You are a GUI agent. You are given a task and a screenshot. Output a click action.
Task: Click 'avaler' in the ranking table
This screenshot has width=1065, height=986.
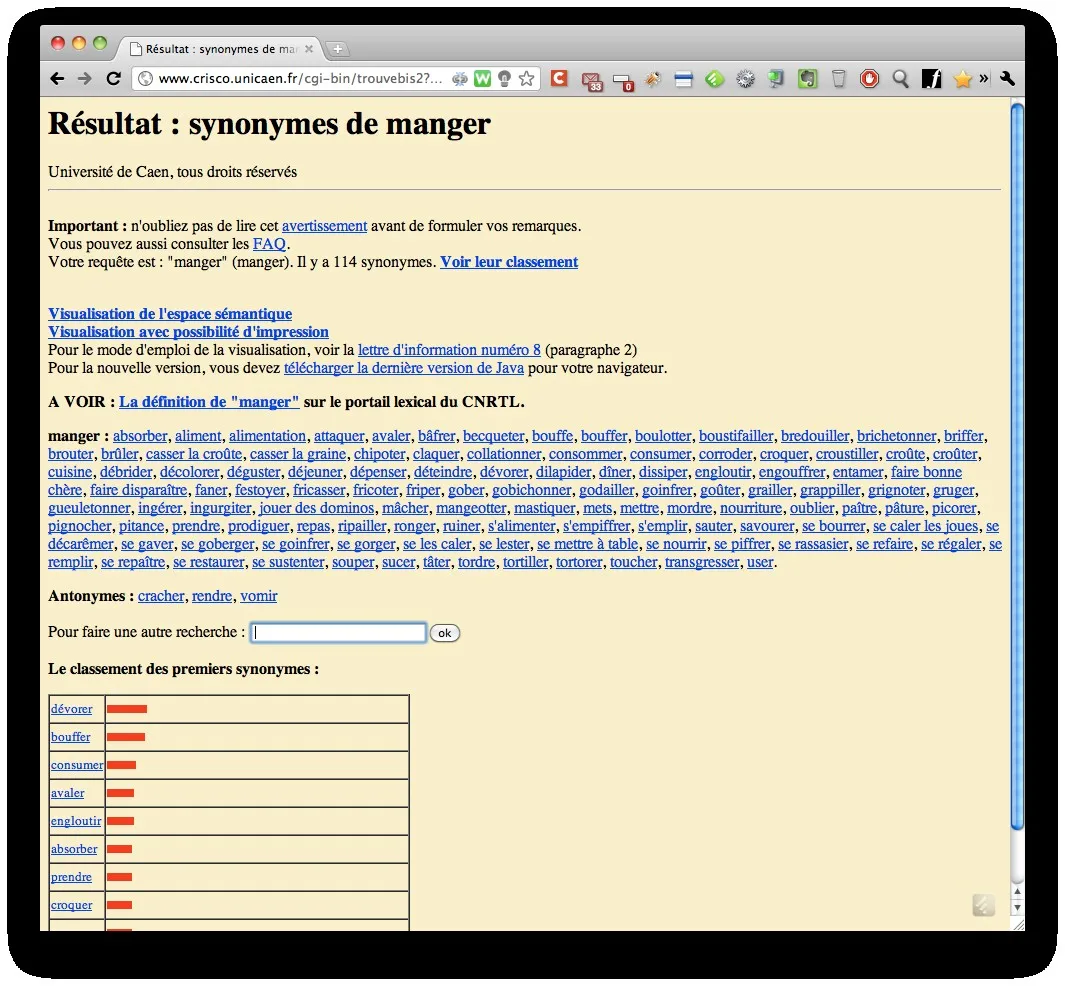coord(68,793)
